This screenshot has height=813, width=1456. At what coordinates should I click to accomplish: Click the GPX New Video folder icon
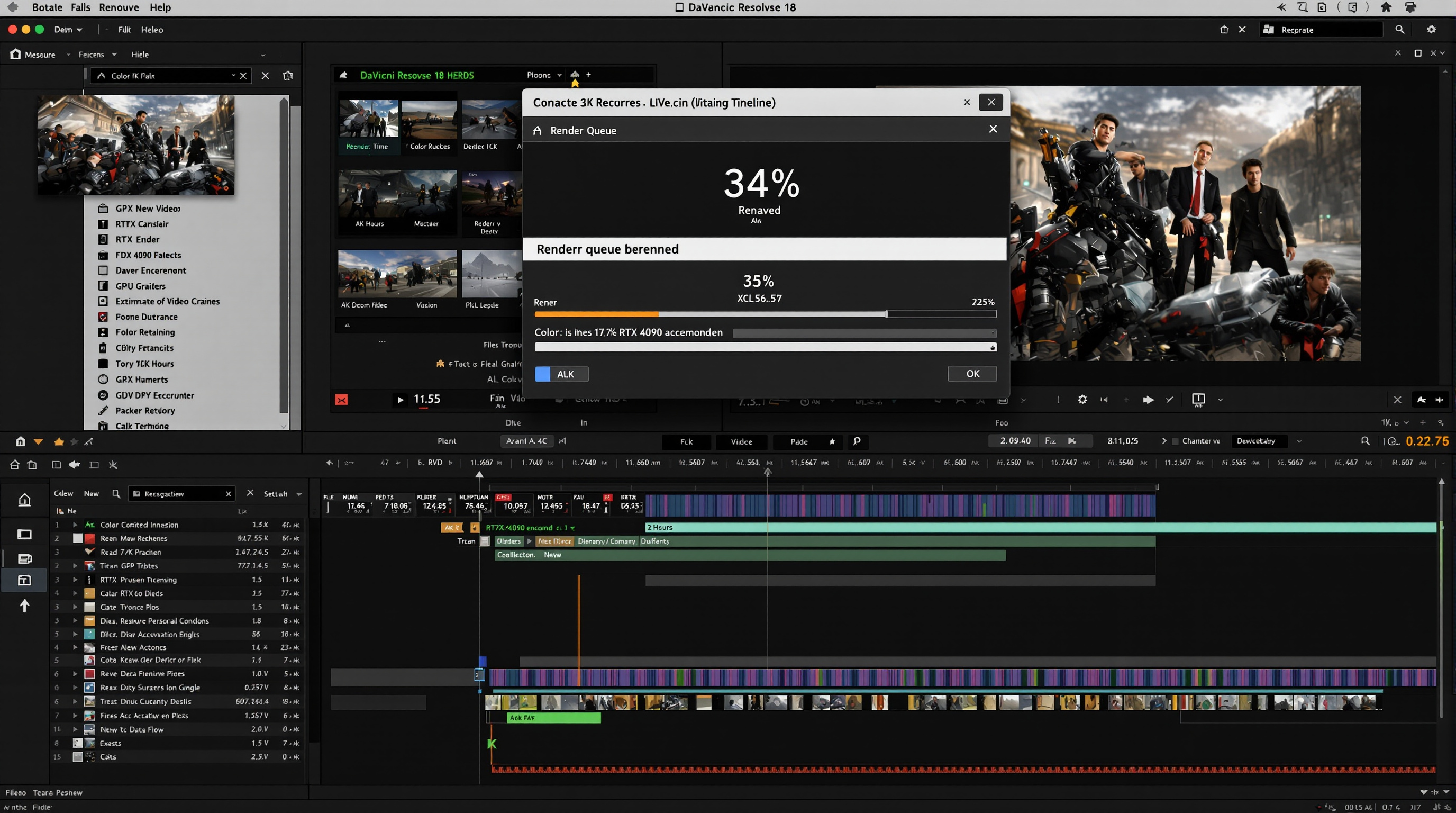(103, 209)
